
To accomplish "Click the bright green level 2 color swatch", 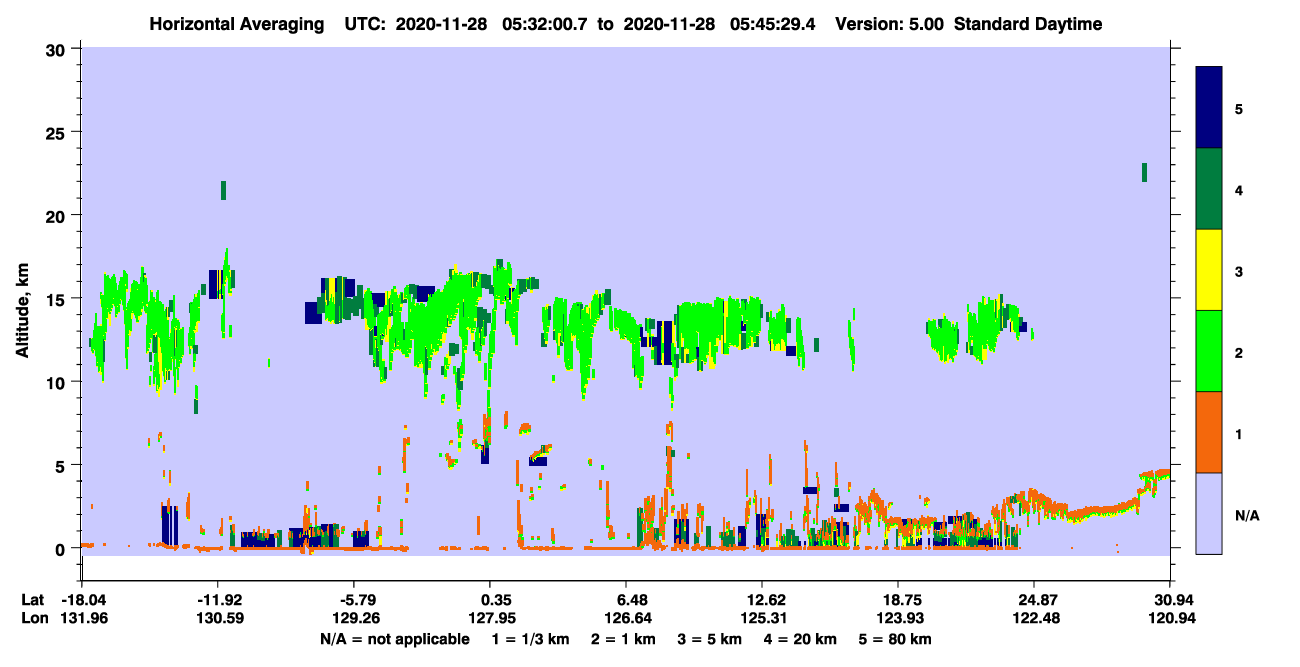I will [1209, 351].
